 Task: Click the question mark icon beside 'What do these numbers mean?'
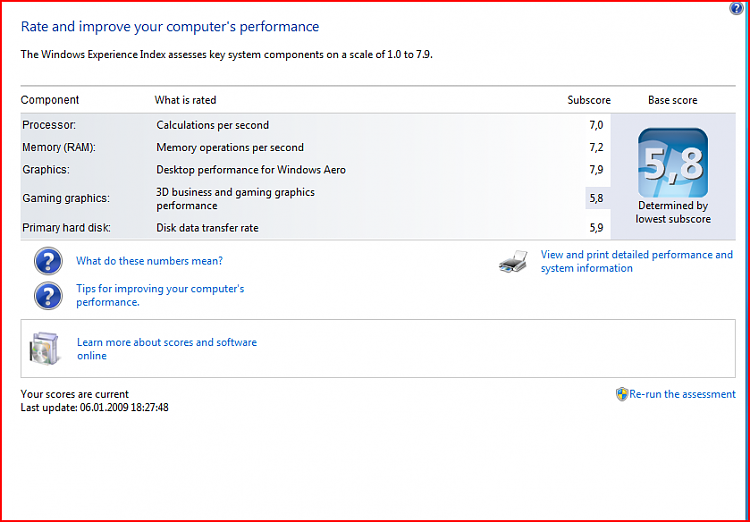point(48,261)
